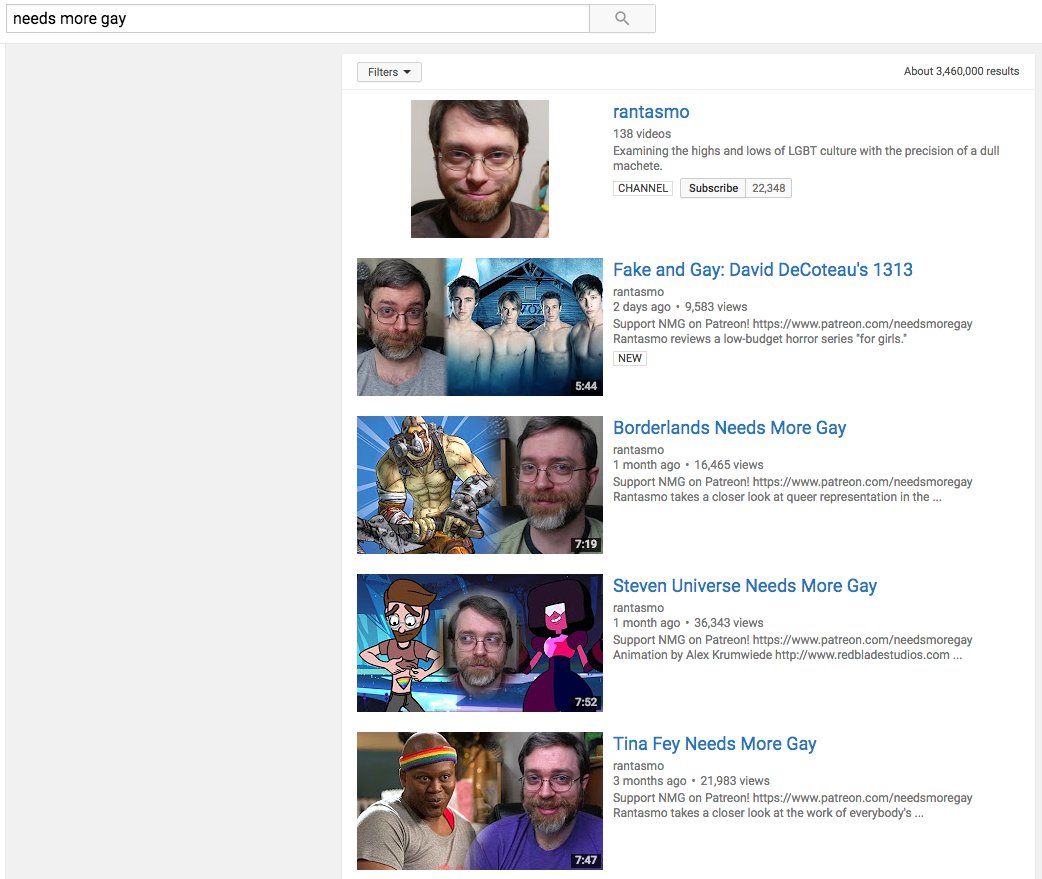The image size is (1042, 879).
Task: Open 'Tina Fey Needs More Gay' title link
Action: [x=714, y=744]
